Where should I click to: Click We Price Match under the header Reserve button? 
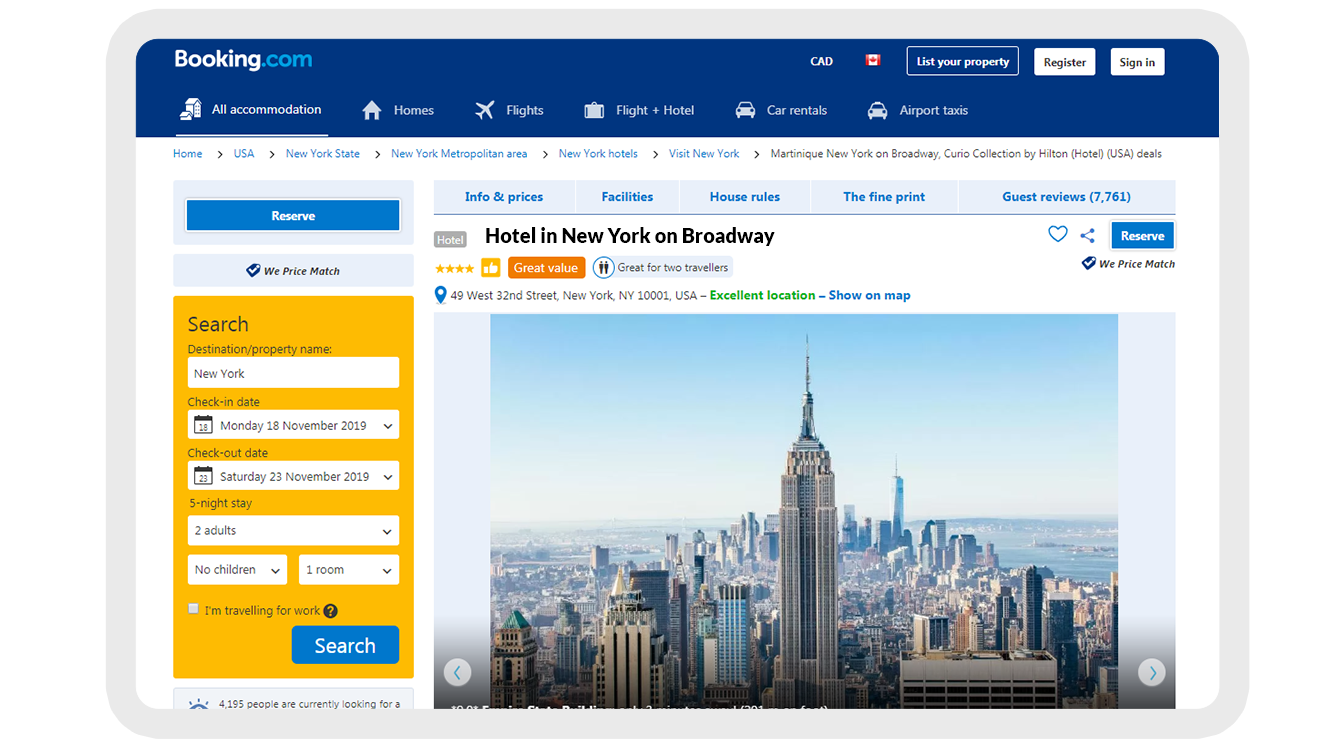(x=1128, y=264)
